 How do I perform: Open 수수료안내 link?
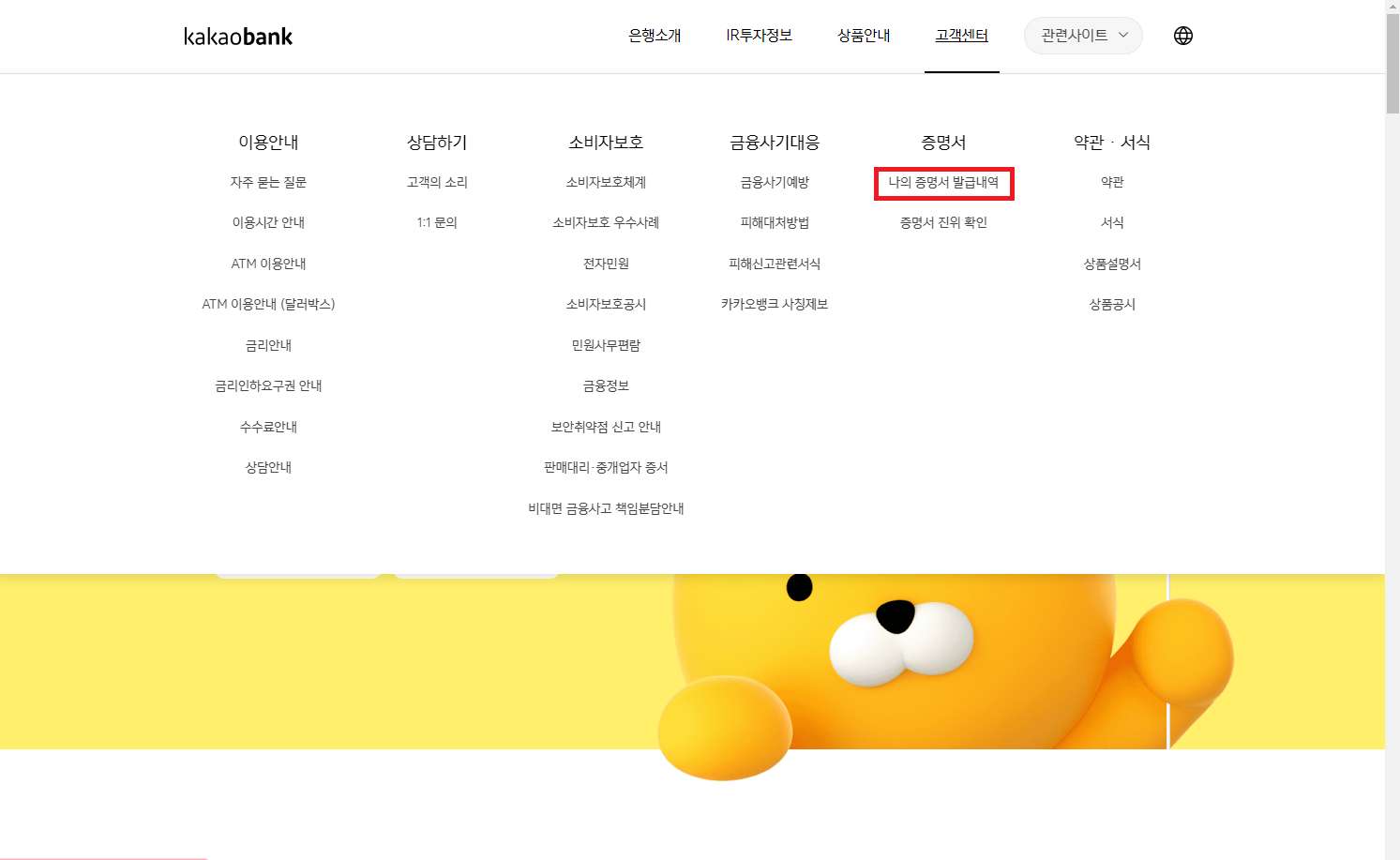268,427
